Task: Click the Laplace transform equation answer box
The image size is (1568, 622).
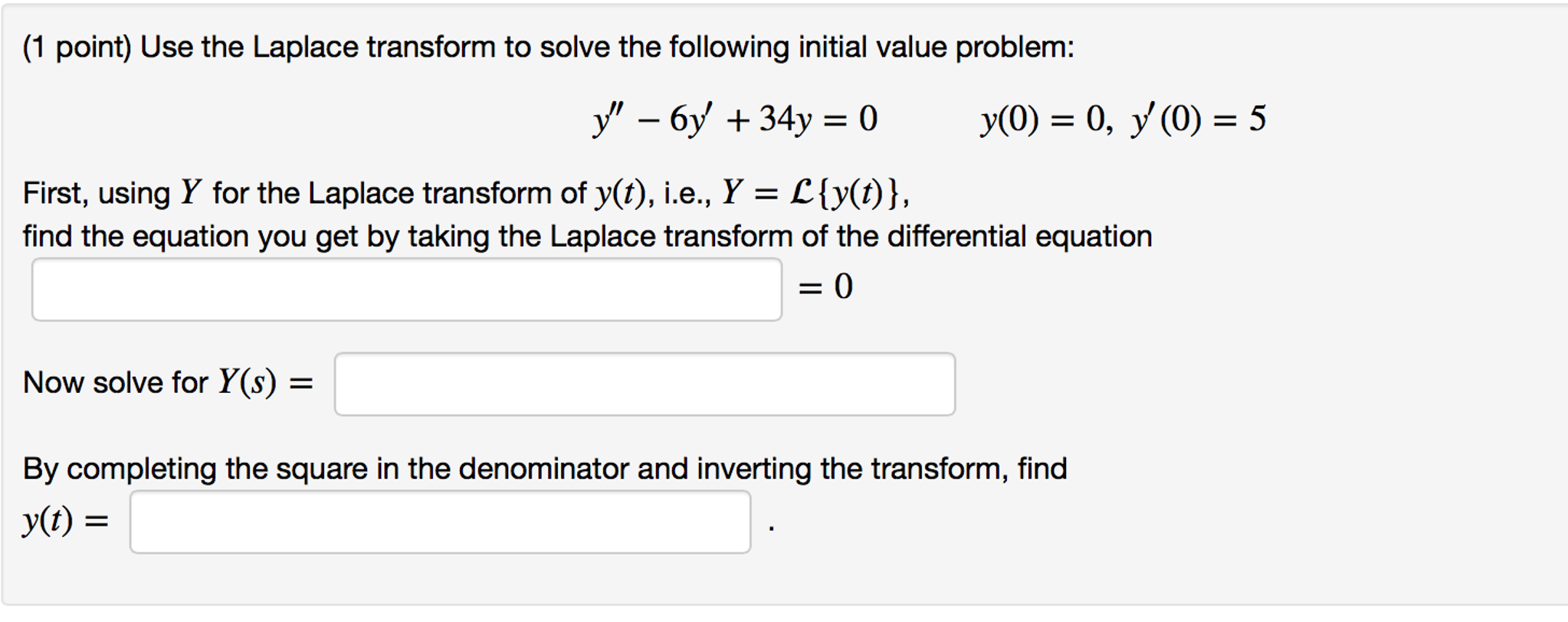Action: coord(406,287)
